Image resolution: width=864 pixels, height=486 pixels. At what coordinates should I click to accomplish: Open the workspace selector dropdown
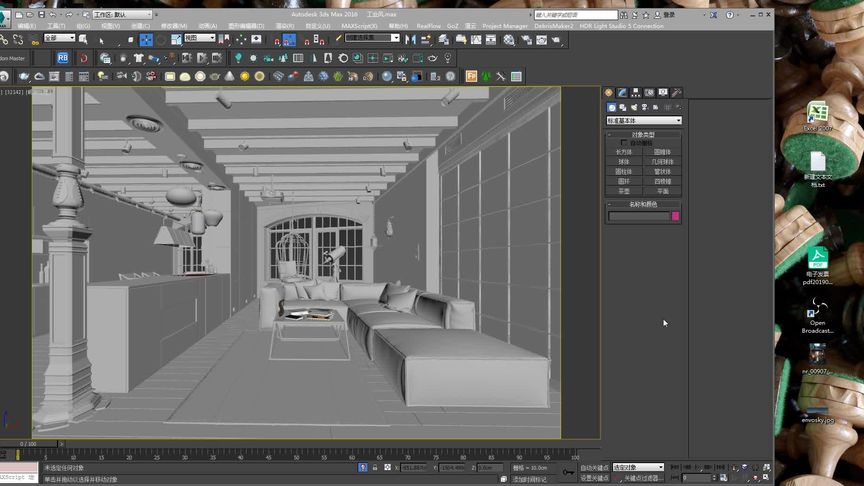tap(122, 15)
